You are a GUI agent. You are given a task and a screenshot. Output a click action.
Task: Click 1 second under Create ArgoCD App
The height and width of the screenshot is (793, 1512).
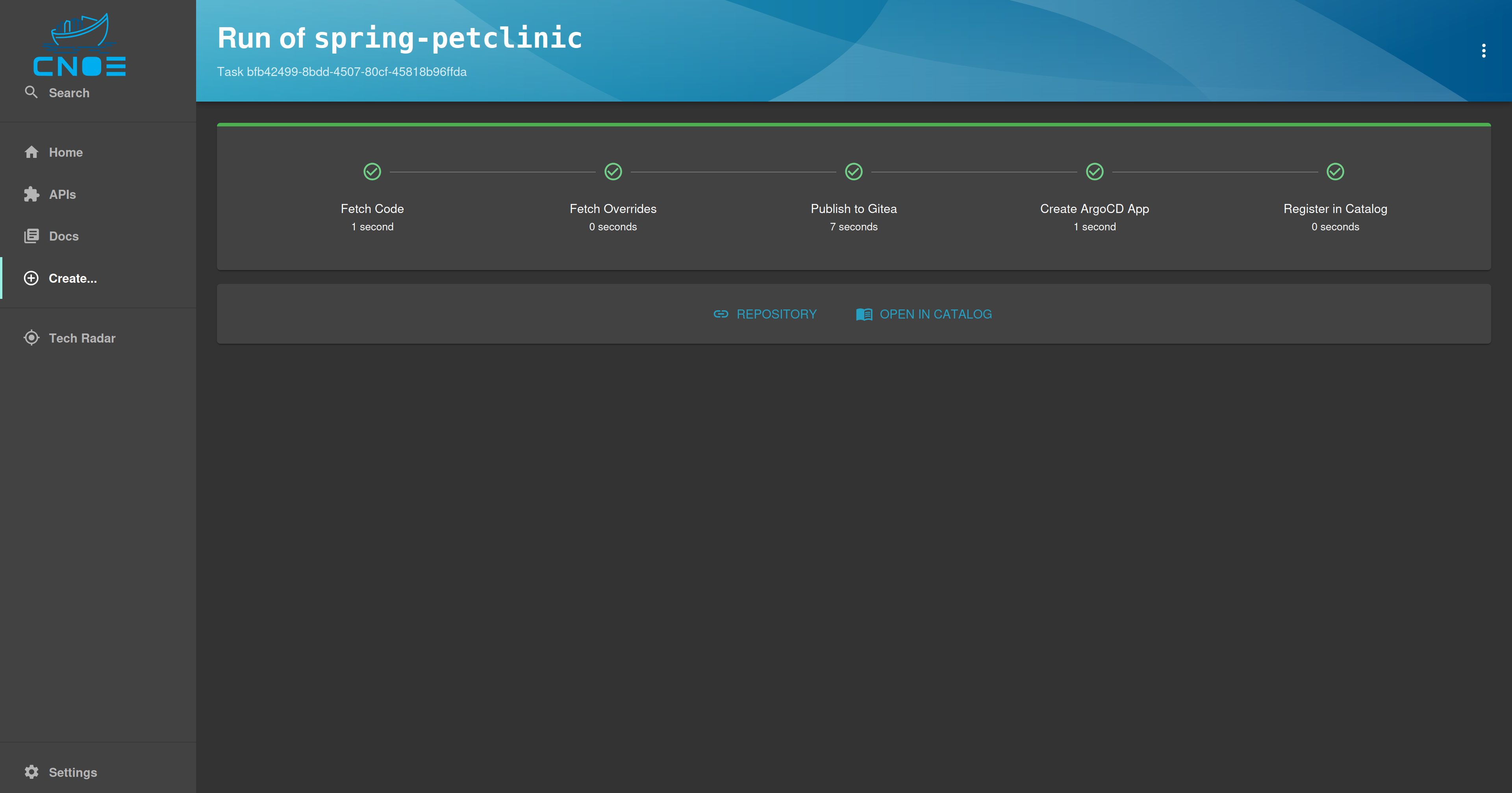point(1095,226)
